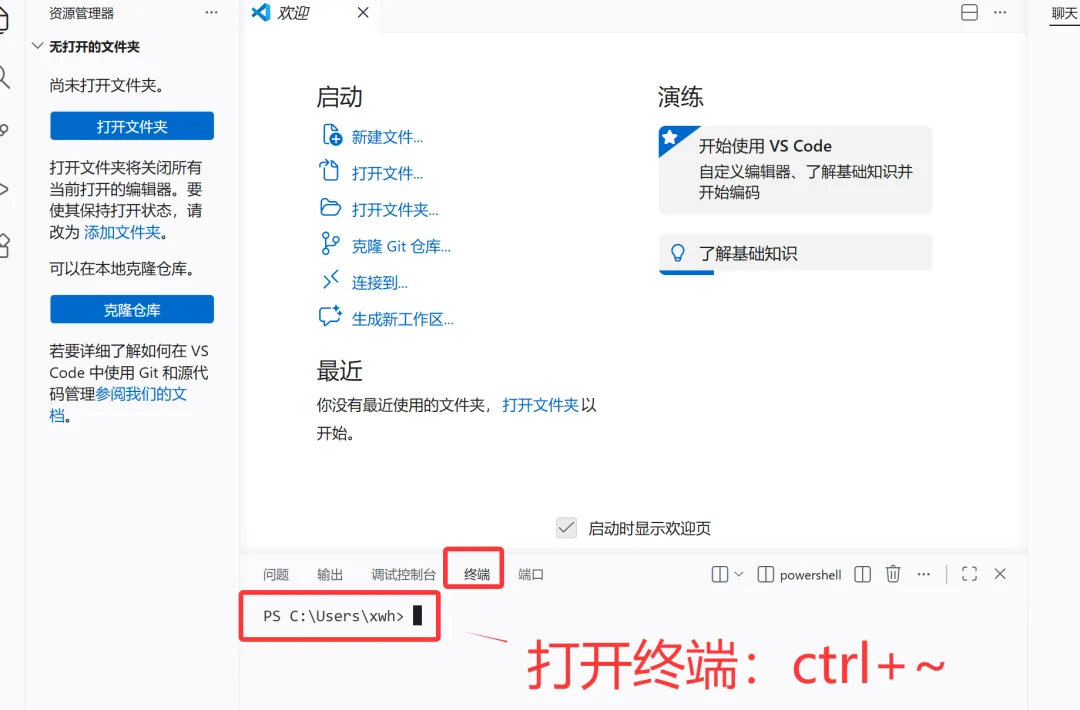The image size is (1080, 710).
Task: Maximize the terminal panel size icon
Action: click(x=969, y=574)
